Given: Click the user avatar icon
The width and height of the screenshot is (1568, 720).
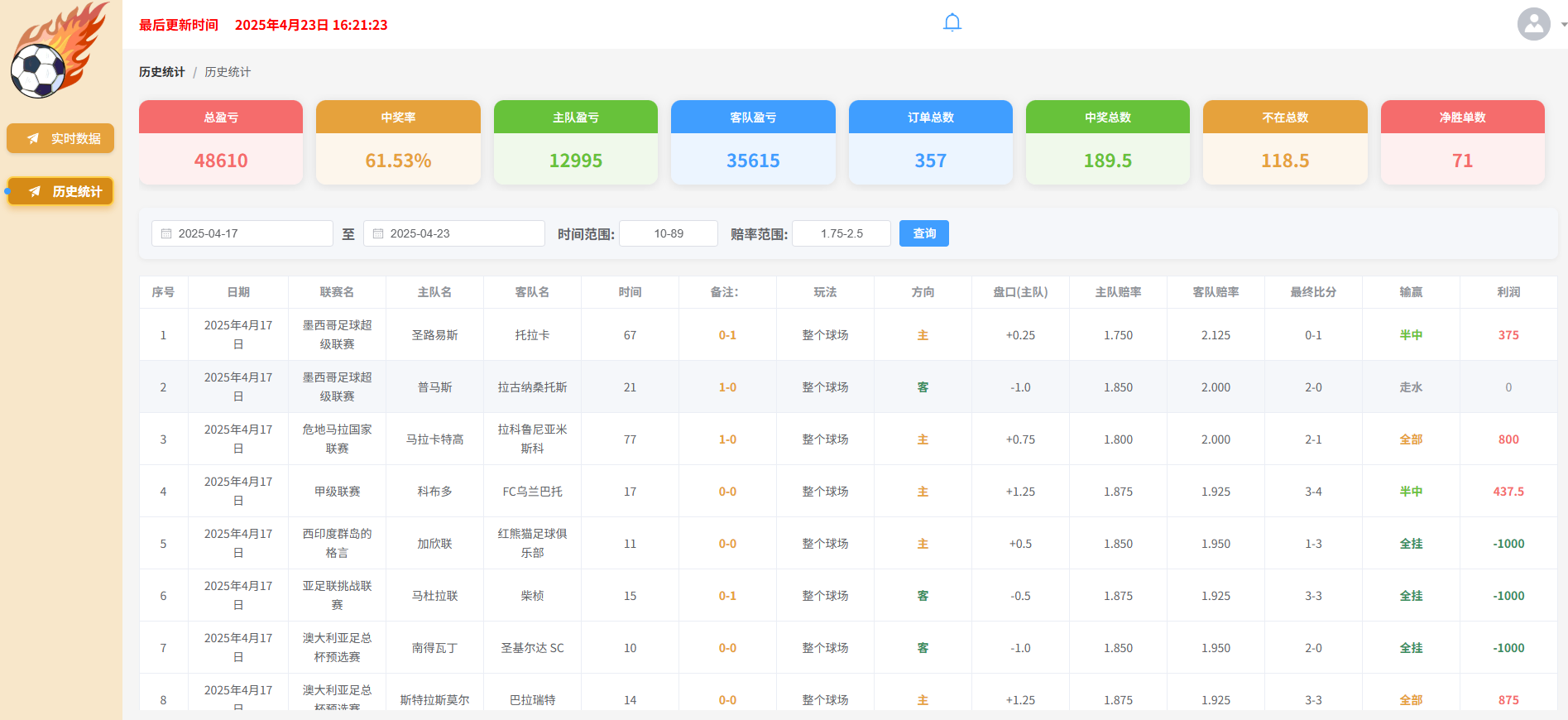Looking at the screenshot, I should (1533, 24).
